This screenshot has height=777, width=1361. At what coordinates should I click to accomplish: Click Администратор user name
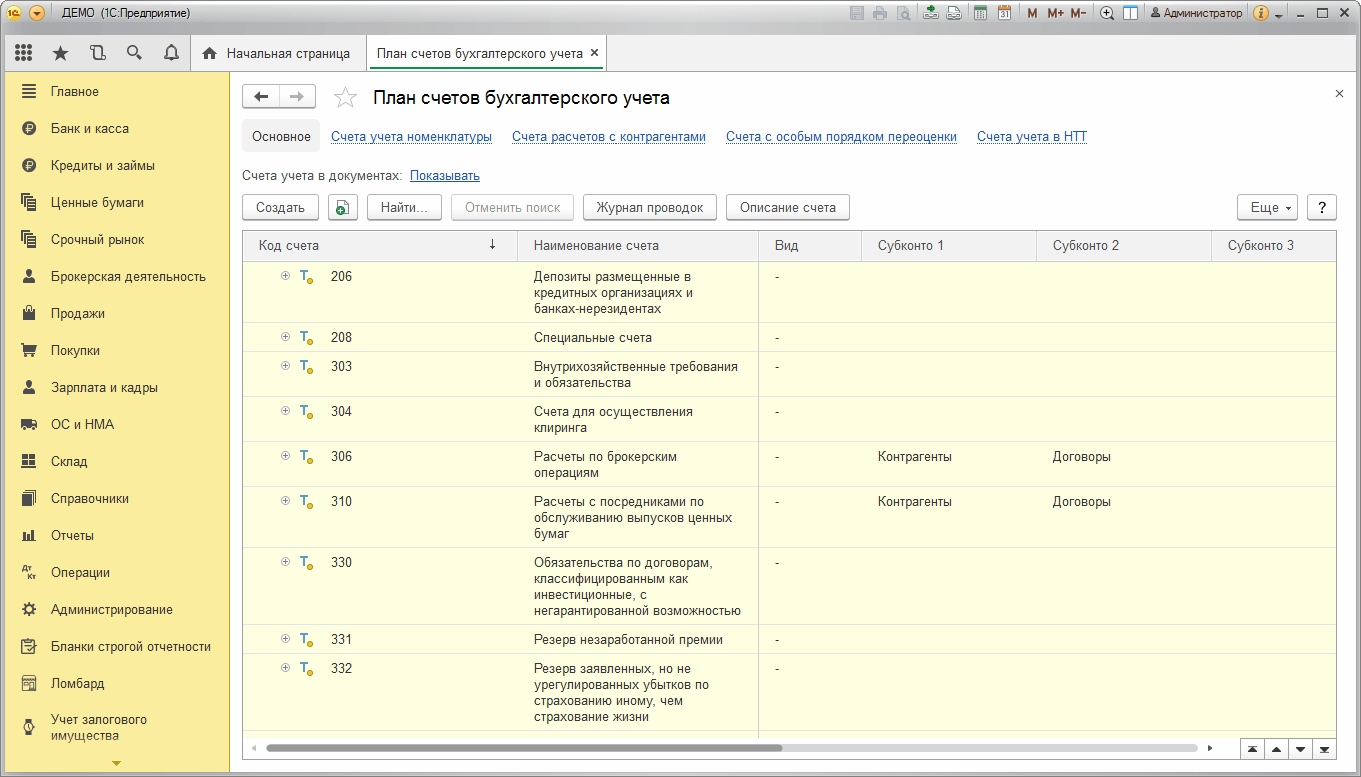[1196, 13]
